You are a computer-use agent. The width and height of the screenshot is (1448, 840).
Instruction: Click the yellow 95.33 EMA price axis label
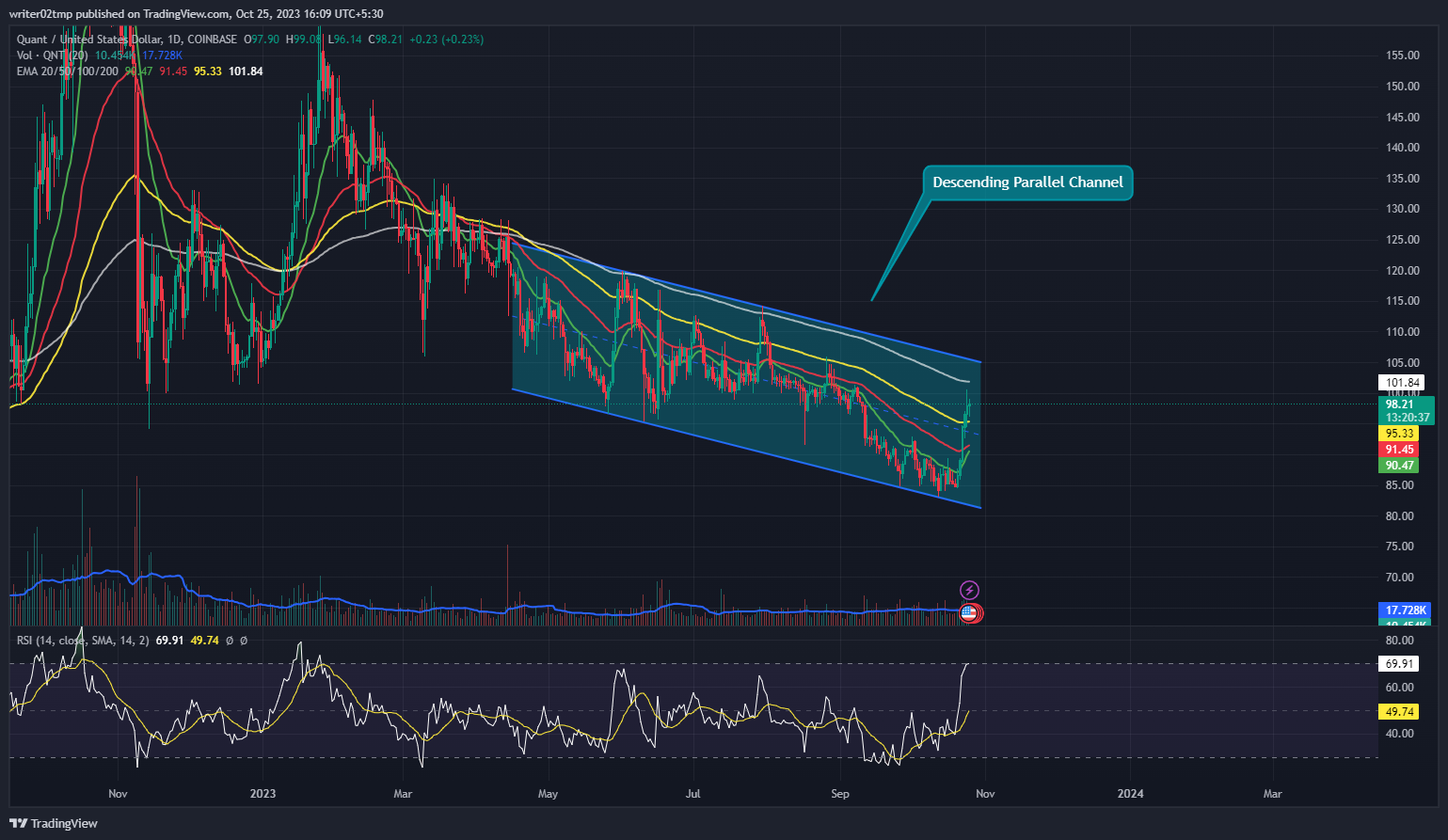coord(1400,434)
